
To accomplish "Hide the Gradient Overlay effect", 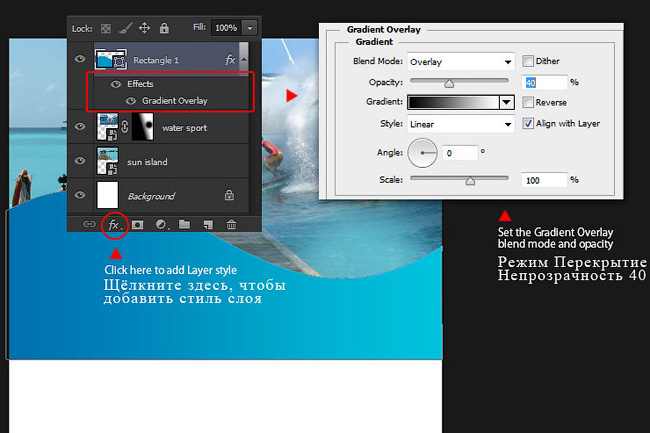I will click(x=131, y=101).
